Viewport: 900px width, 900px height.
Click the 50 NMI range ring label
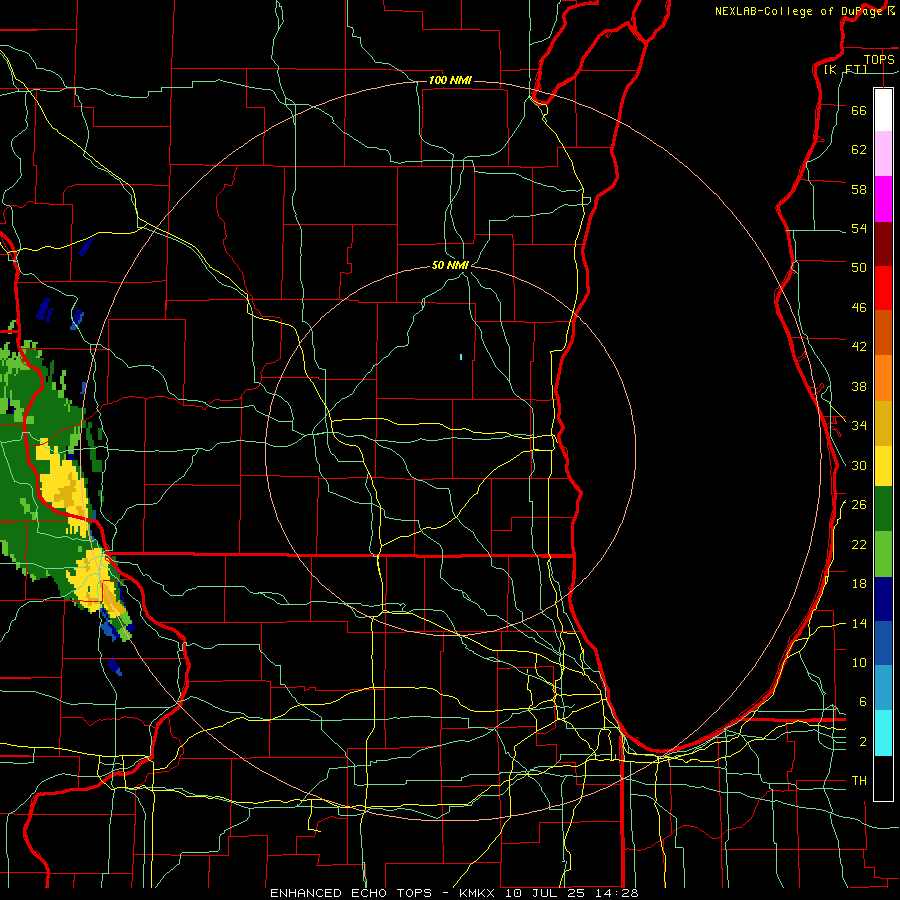[x=450, y=265]
